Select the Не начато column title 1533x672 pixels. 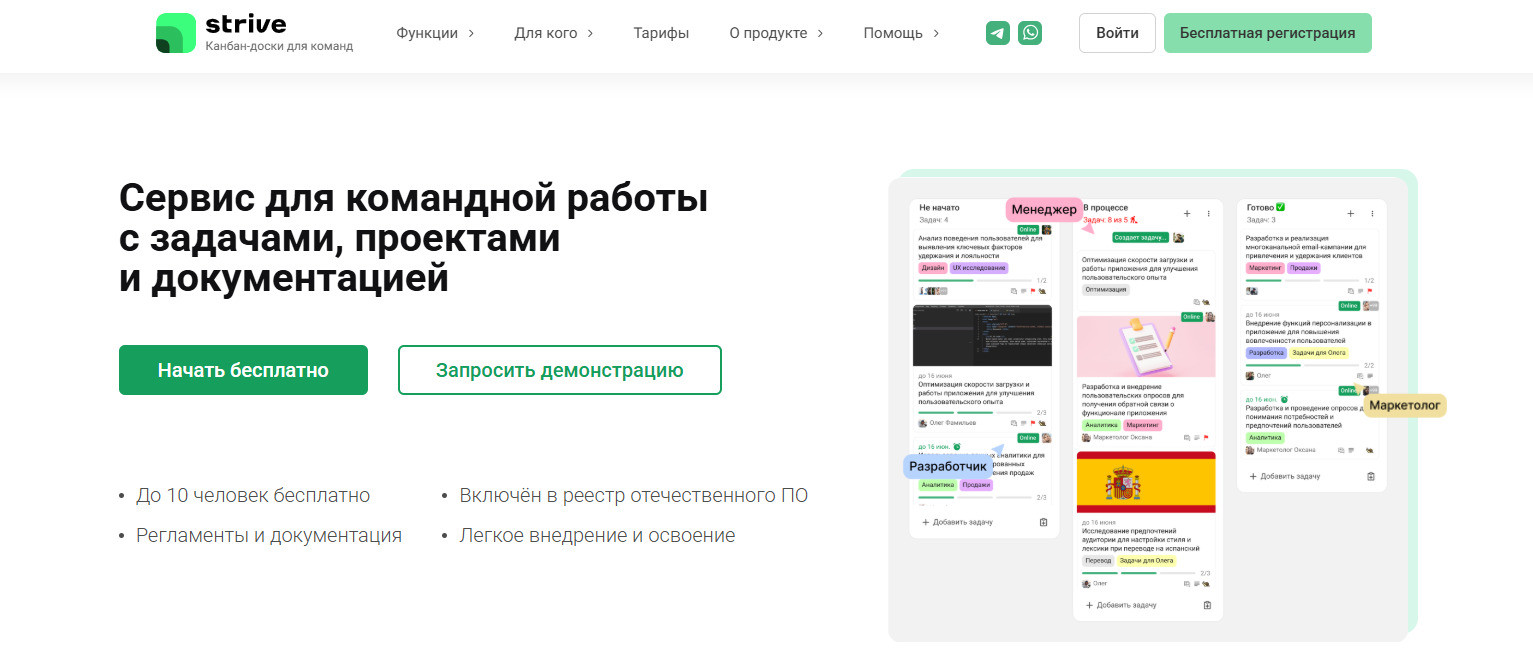point(939,208)
